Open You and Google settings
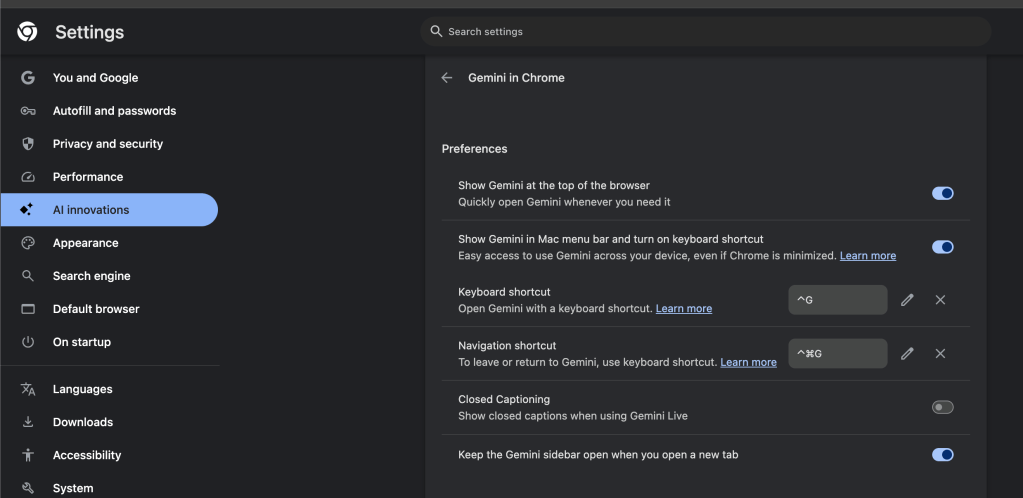The width and height of the screenshot is (1023, 498). click(109, 78)
